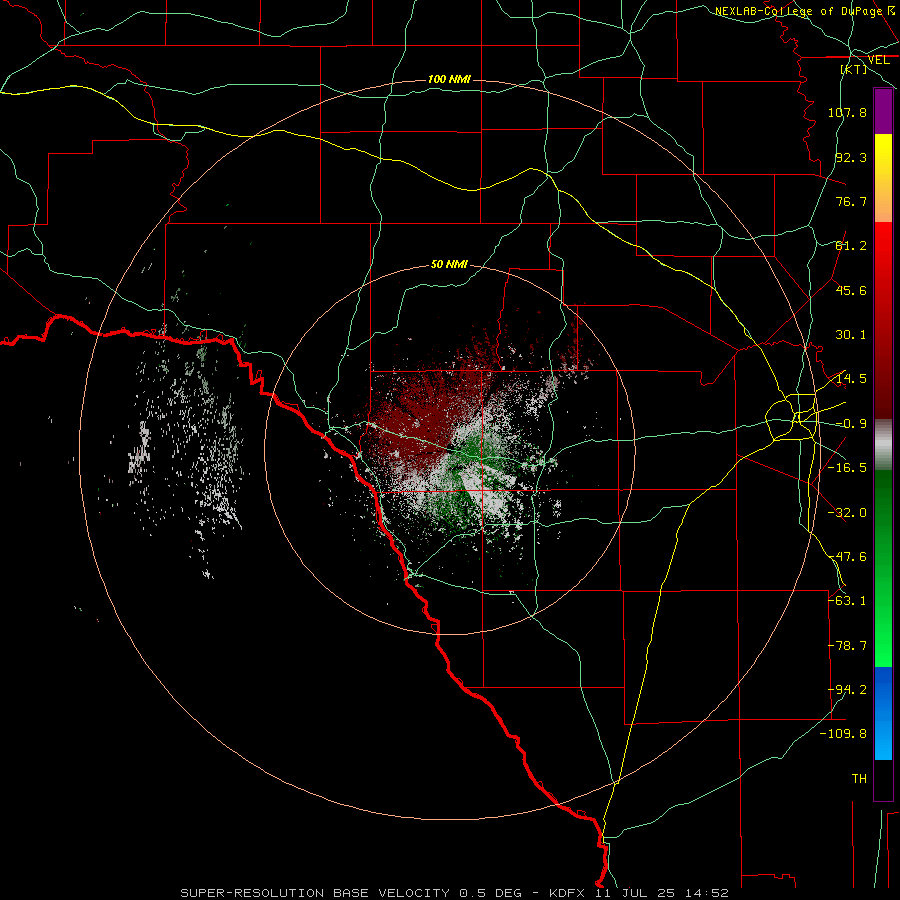Click the -78.7 velocity scale value

pyautogui.click(x=847, y=646)
